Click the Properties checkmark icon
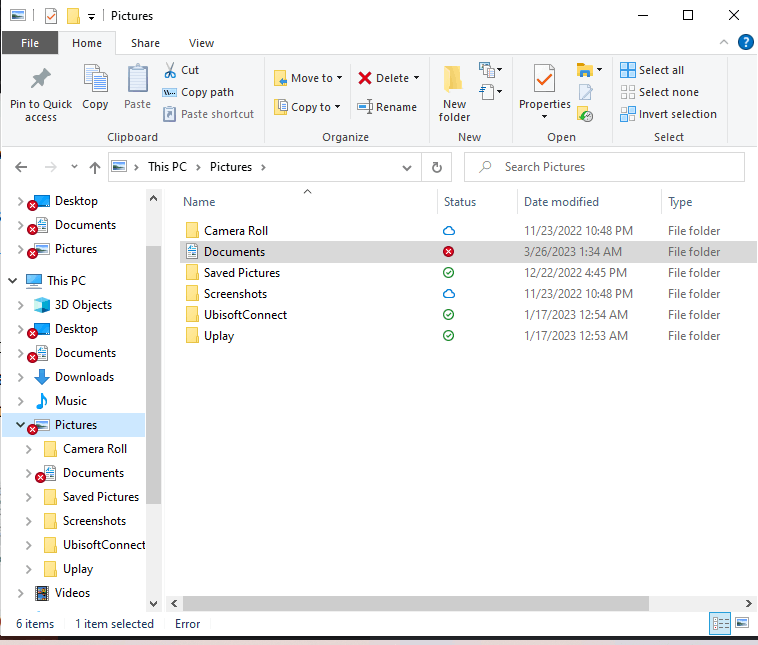The height and width of the screenshot is (645, 758). click(x=544, y=79)
